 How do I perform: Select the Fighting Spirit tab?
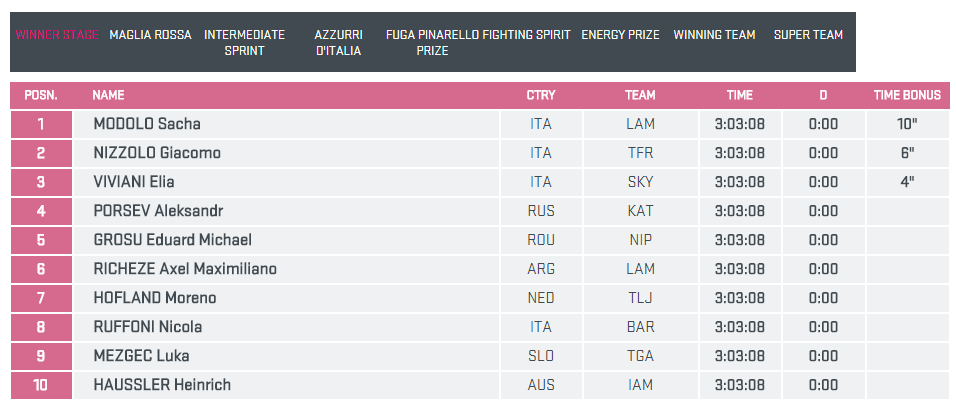tap(526, 35)
